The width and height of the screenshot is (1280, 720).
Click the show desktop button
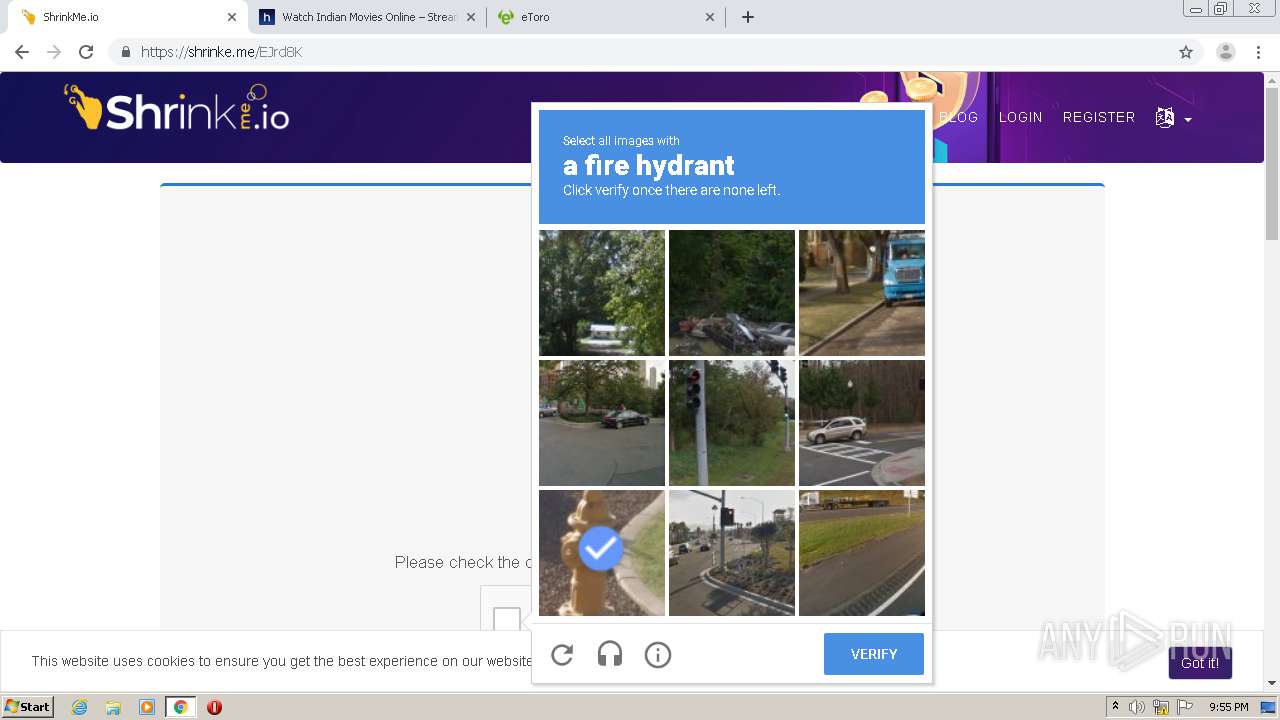click(1268, 707)
